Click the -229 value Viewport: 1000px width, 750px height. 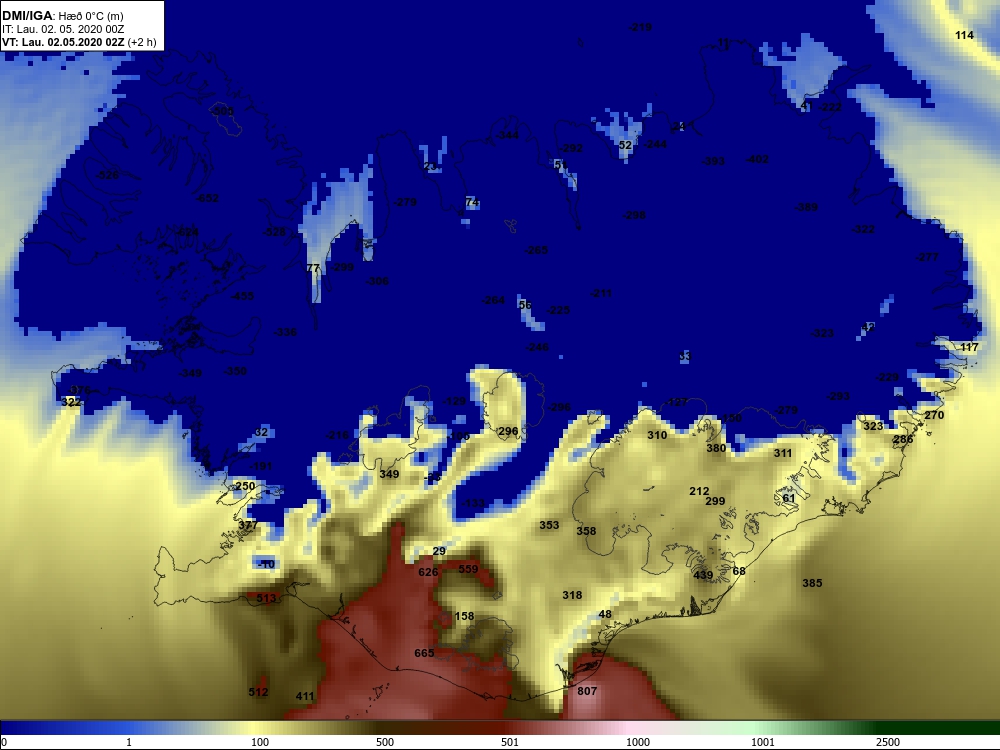pyautogui.click(x=886, y=377)
